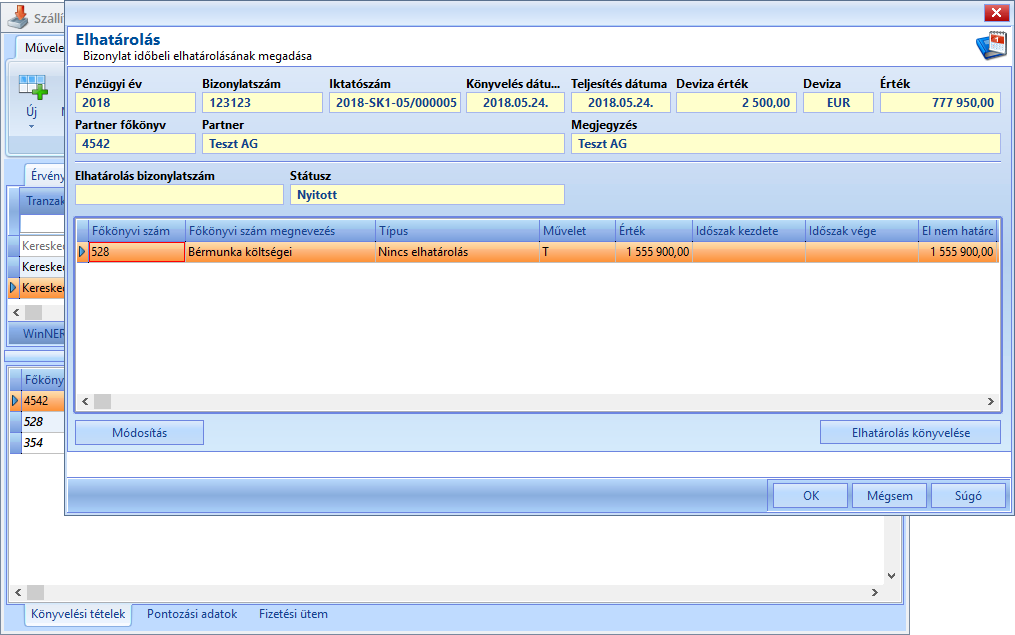Click the Módosítás button

(139, 432)
